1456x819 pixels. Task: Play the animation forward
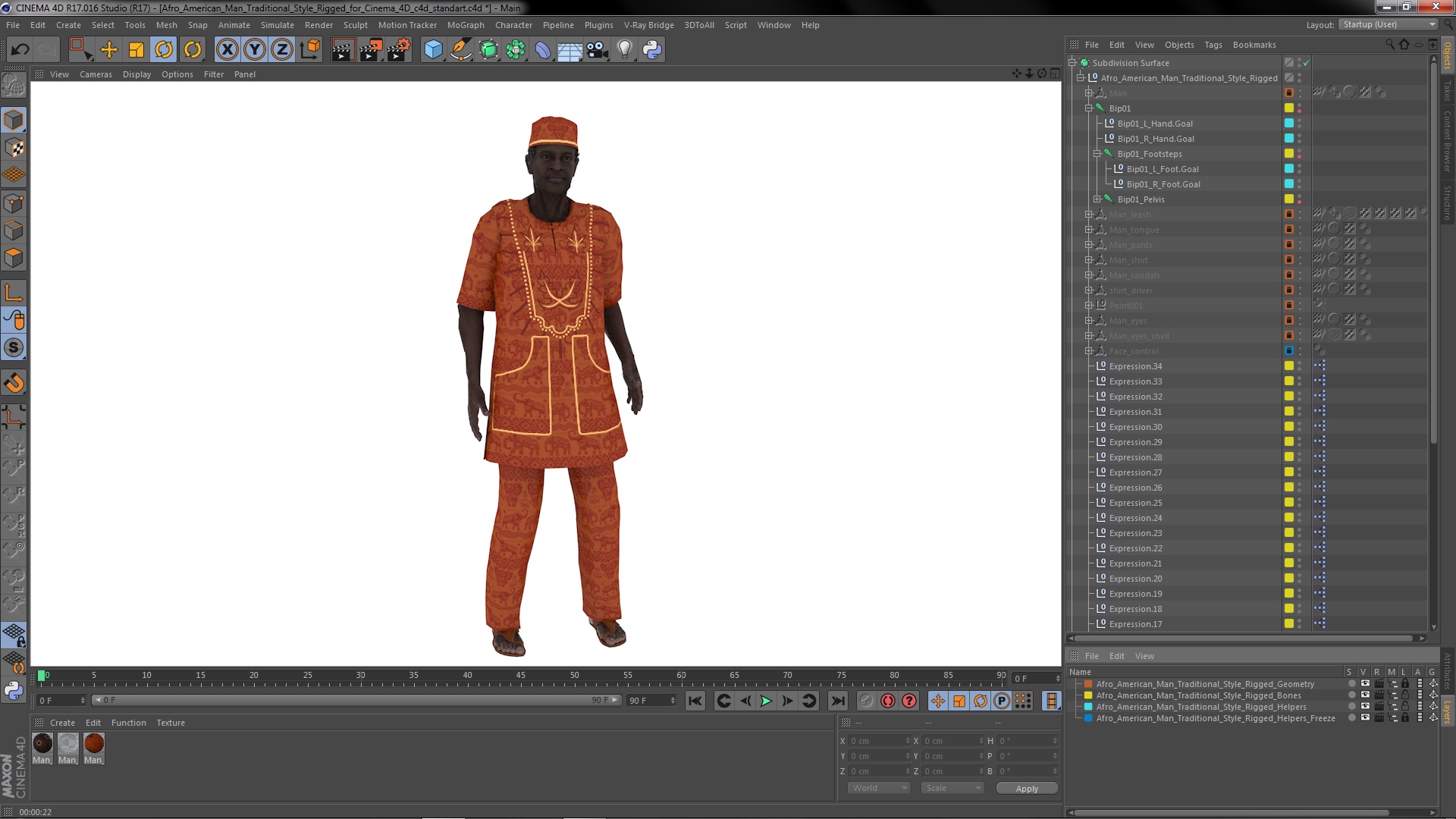click(766, 701)
